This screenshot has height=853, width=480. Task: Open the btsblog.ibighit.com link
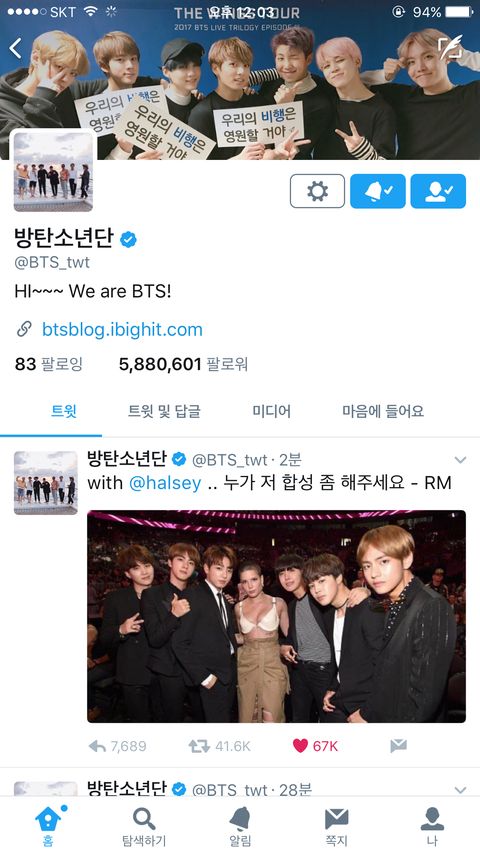[x=122, y=329]
